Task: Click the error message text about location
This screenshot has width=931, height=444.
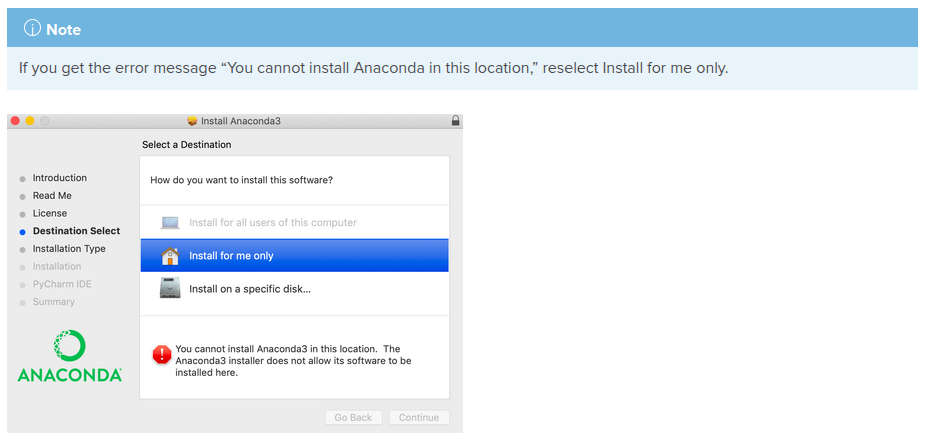Action: 293,361
